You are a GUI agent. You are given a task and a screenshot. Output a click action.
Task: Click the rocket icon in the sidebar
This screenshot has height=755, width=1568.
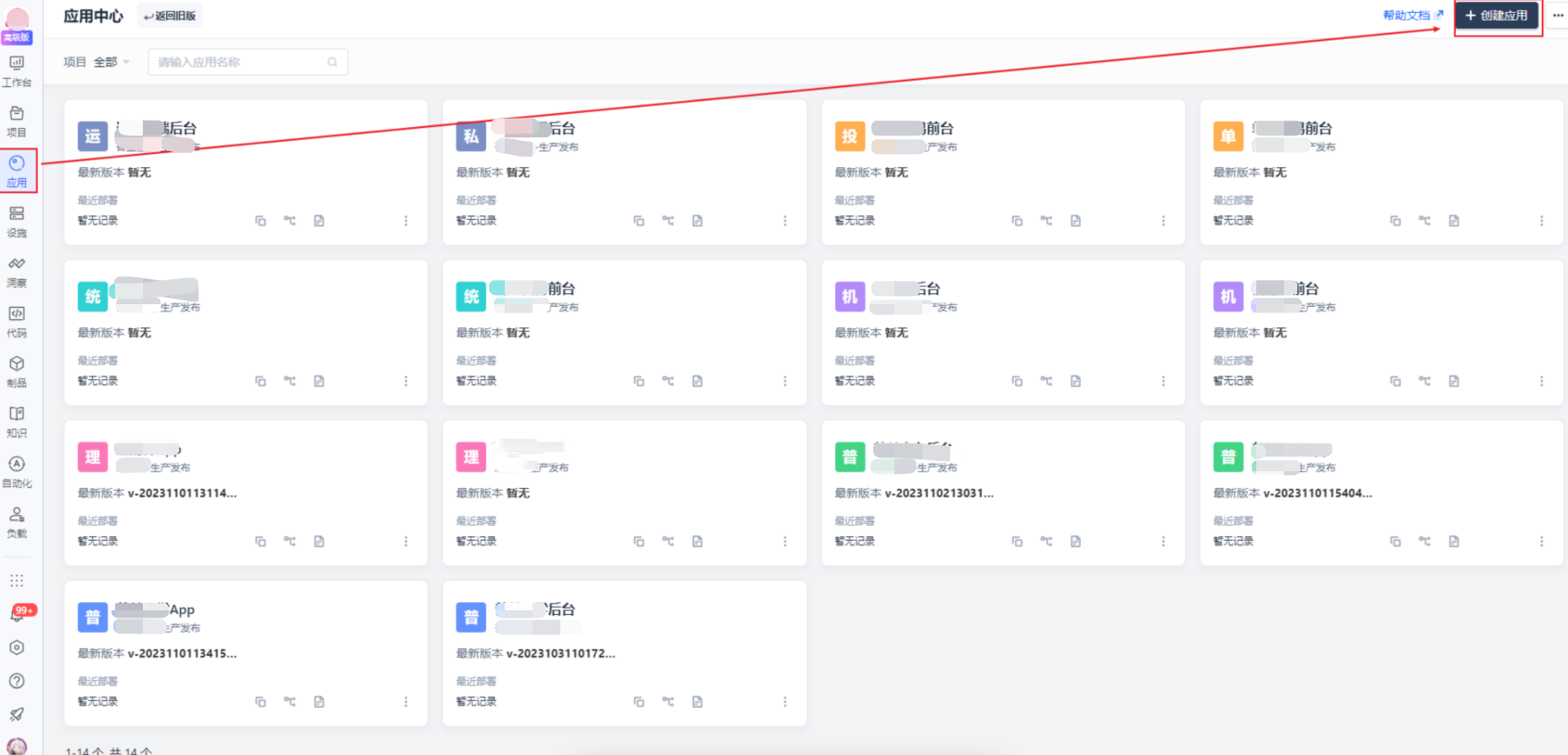17,714
